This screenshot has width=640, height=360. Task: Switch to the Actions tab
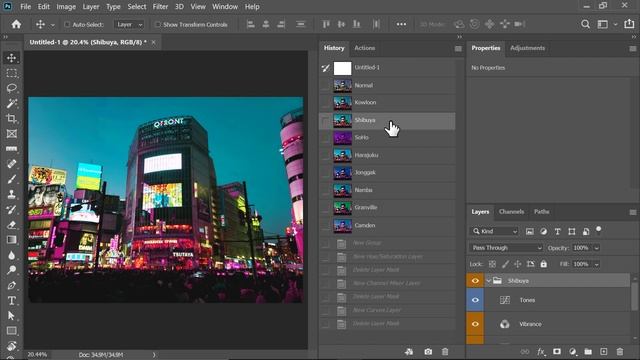(364, 48)
